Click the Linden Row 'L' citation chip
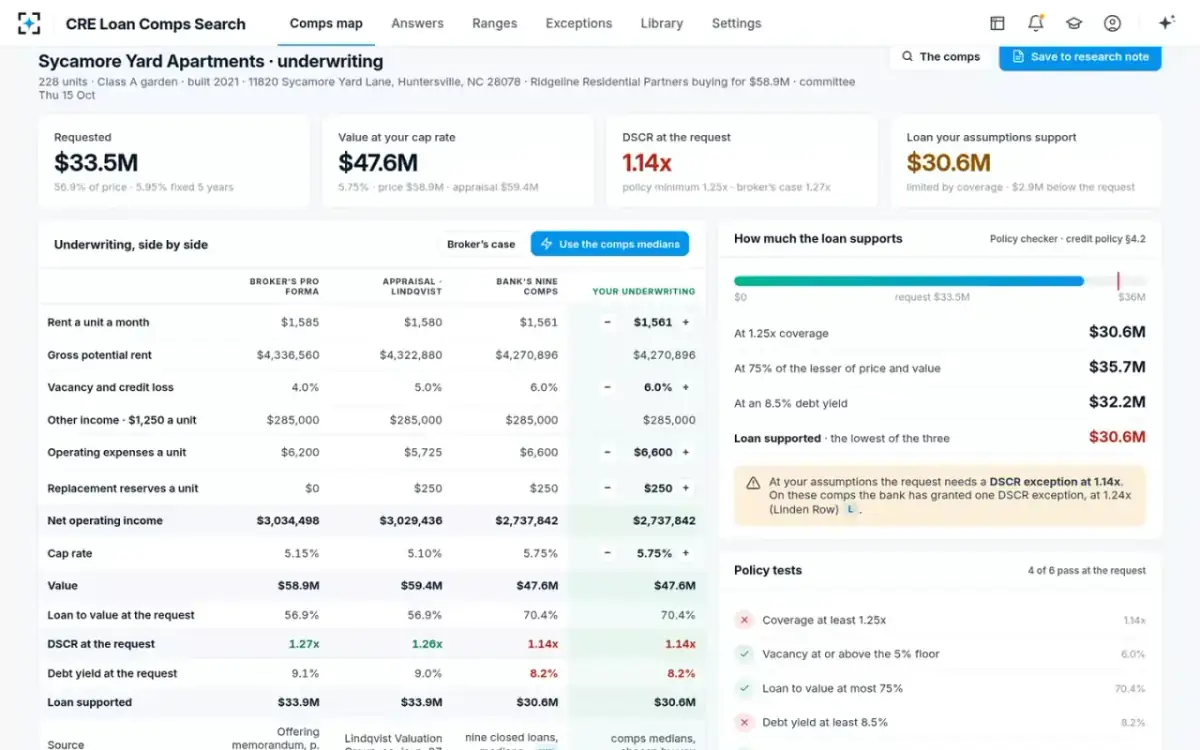1200x750 pixels. (851, 509)
